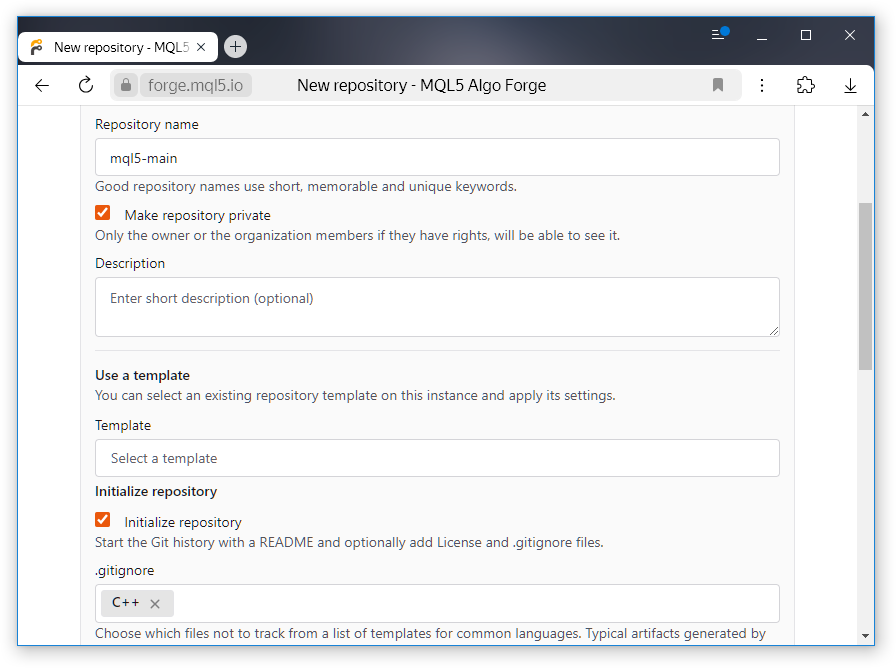Open the Select a template dropdown
The width and height of the screenshot is (896, 668).
pos(437,458)
